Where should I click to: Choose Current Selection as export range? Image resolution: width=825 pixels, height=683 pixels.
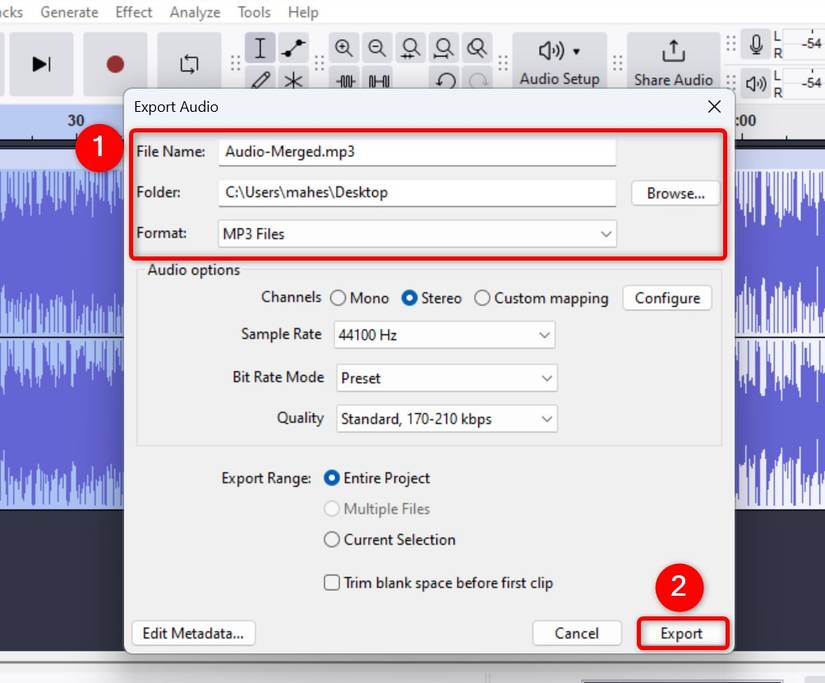coord(331,539)
